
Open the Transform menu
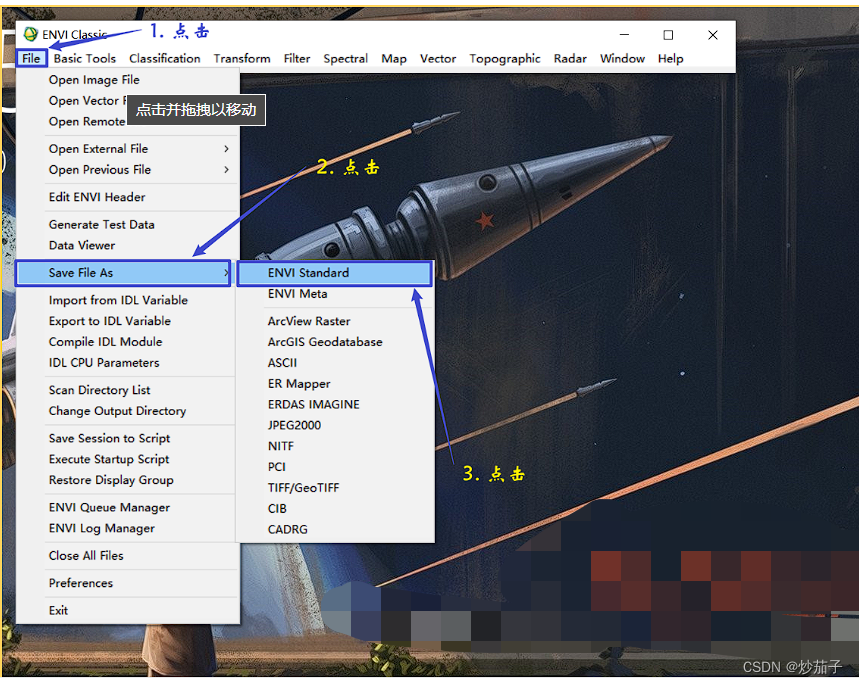[x=242, y=59]
